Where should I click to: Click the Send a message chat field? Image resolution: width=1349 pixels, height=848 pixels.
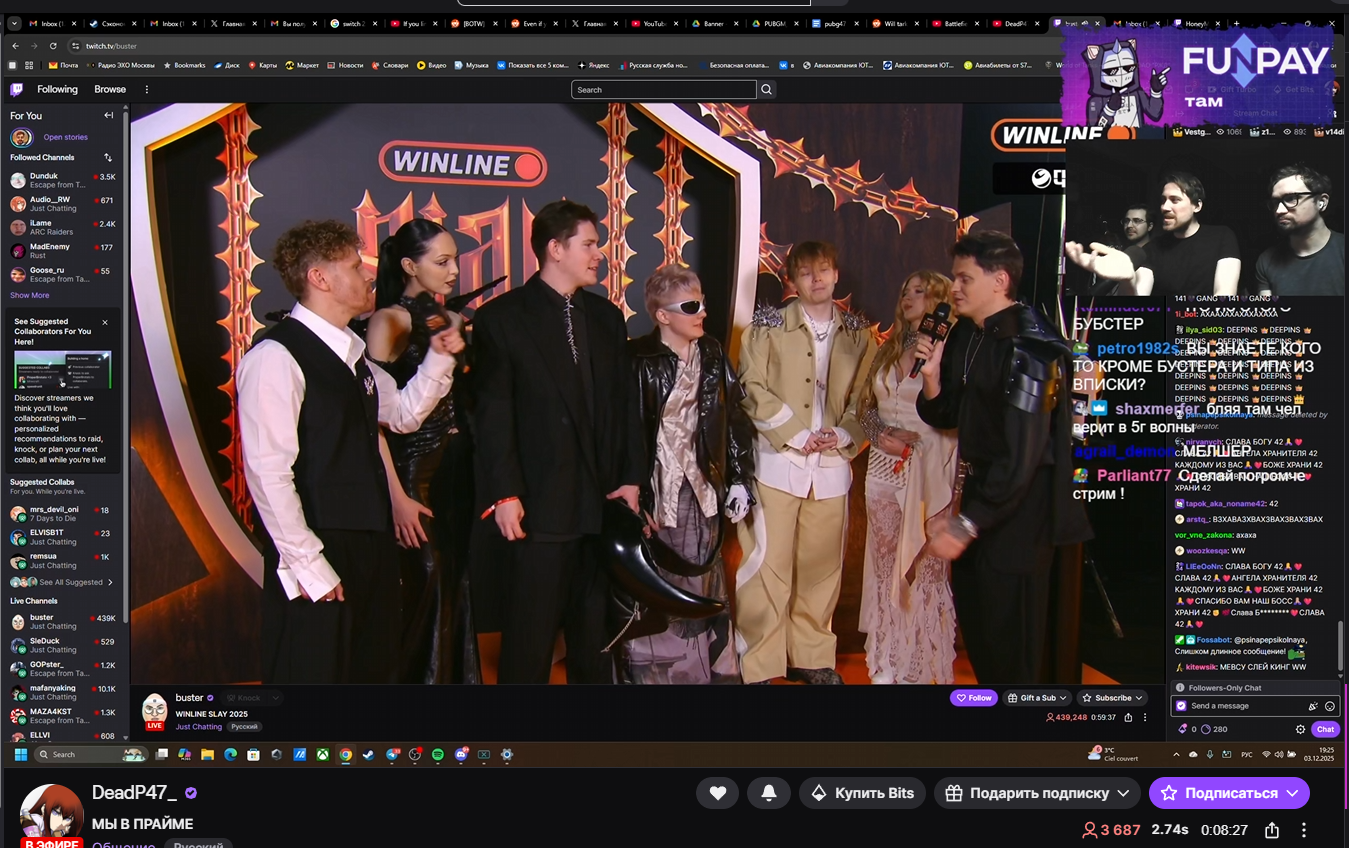tap(1255, 706)
